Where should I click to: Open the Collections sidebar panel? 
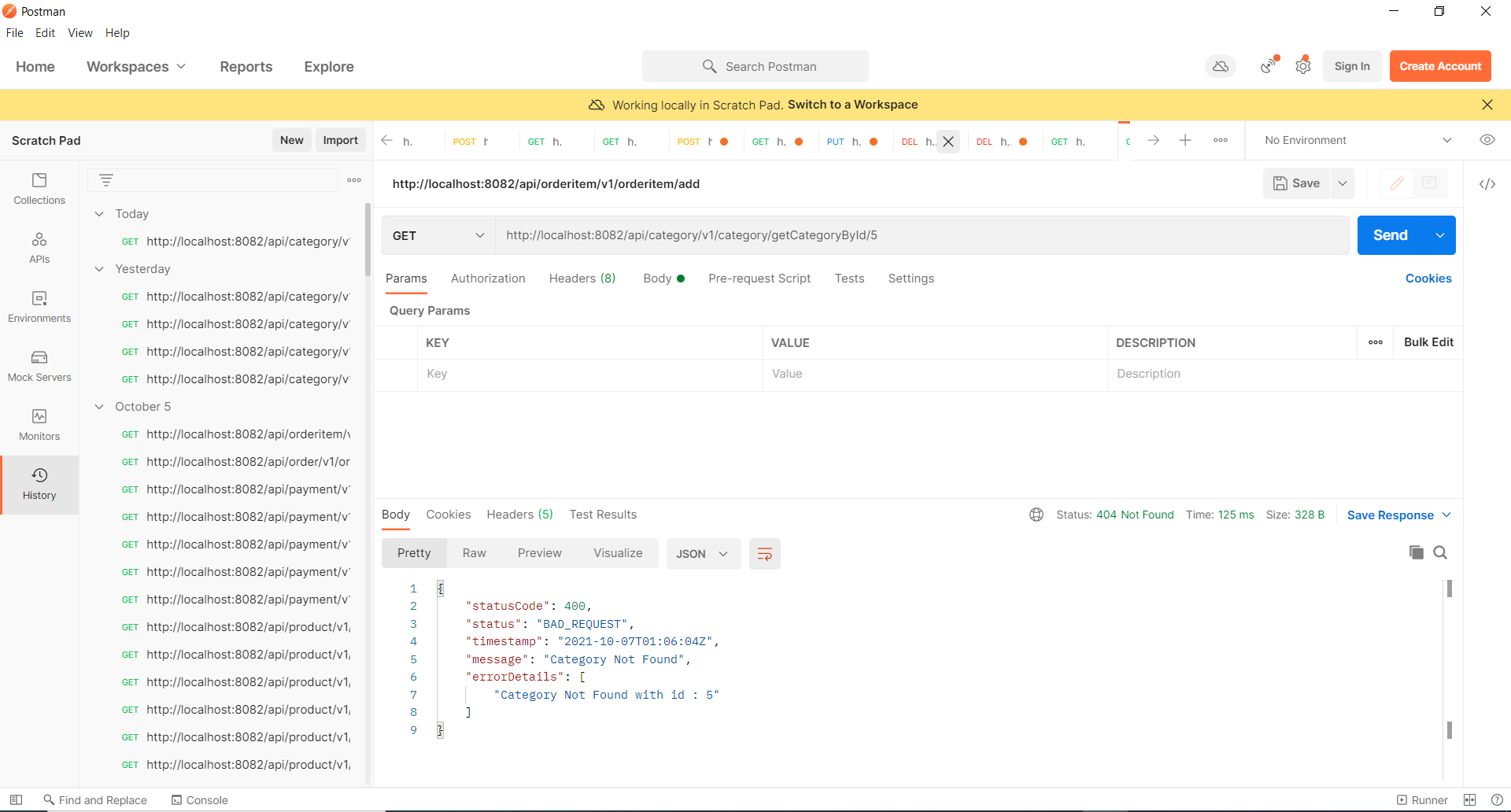39,189
